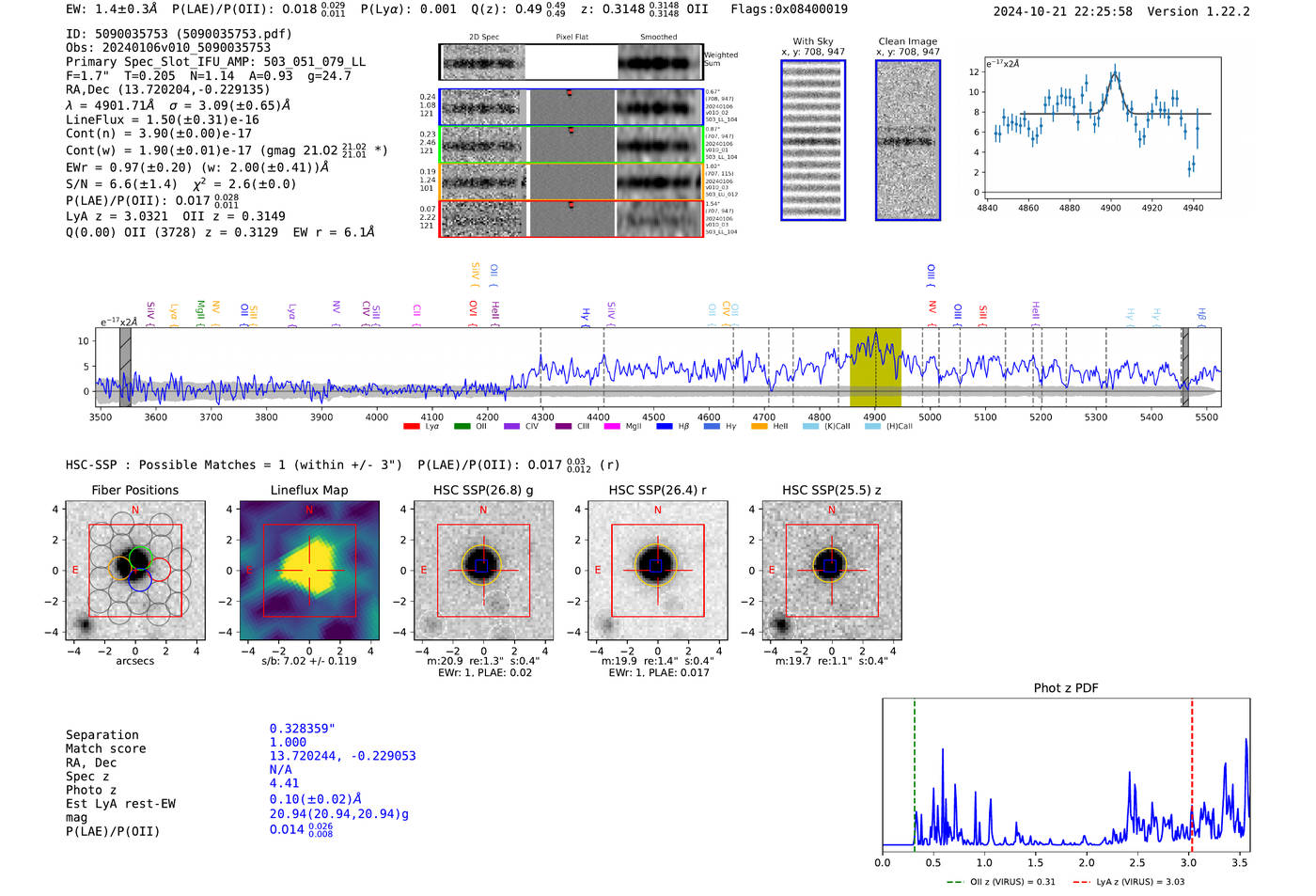This screenshot has width=1316, height=896.
Task: Open the Clean Image 2D cutout
Action: (x=908, y=140)
